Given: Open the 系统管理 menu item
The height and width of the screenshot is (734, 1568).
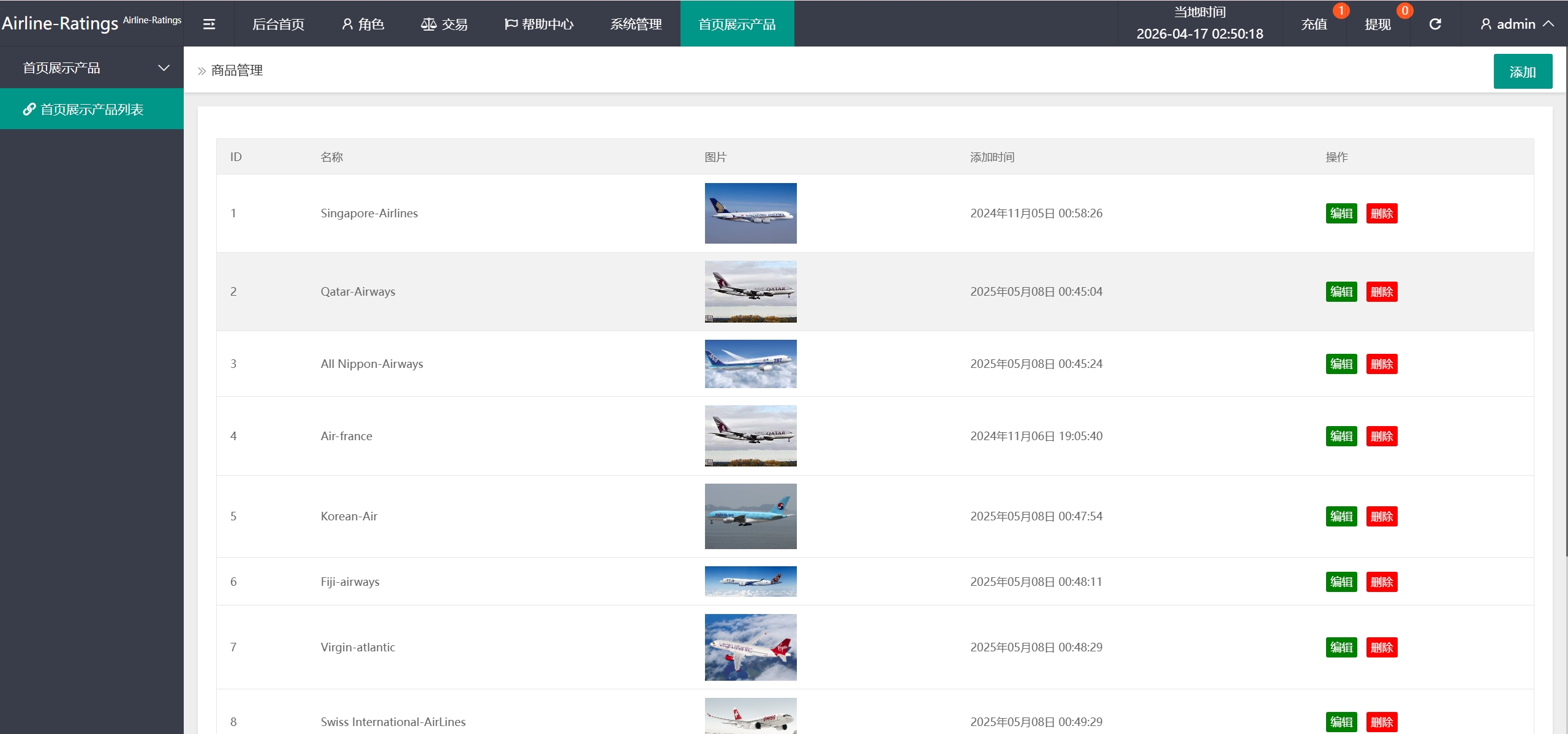Looking at the screenshot, I should (636, 24).
